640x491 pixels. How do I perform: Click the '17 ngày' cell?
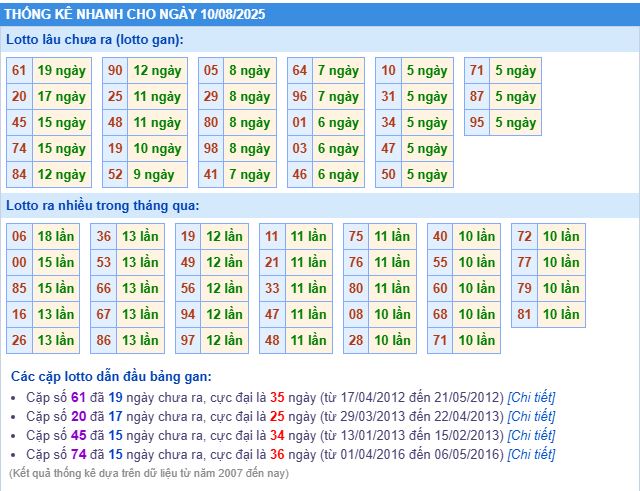(x=62, y=97)
